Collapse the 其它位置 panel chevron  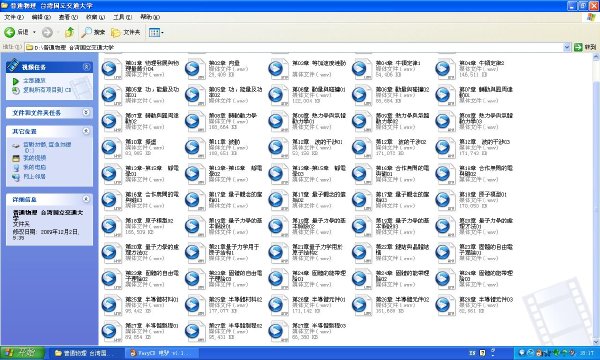(x=86, y=131)
